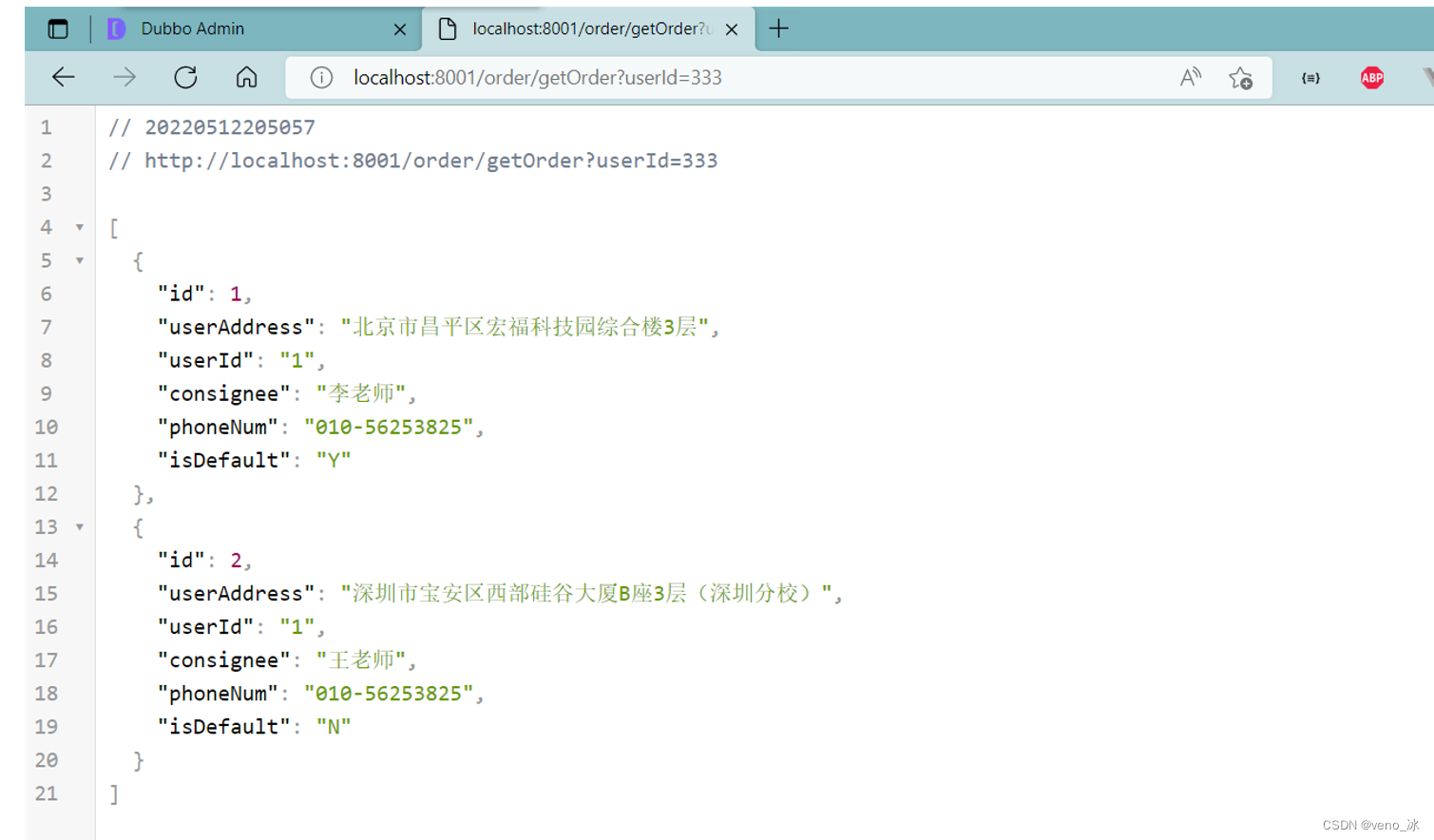Open a new browser tab
Image resolution: width=1434 pixels, height=840 pixels.
coord(778,29)
